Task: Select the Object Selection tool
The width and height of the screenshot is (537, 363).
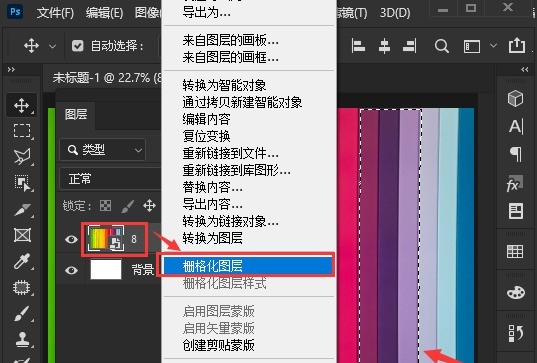Action: pyautogui.click(x=22, y=183)
